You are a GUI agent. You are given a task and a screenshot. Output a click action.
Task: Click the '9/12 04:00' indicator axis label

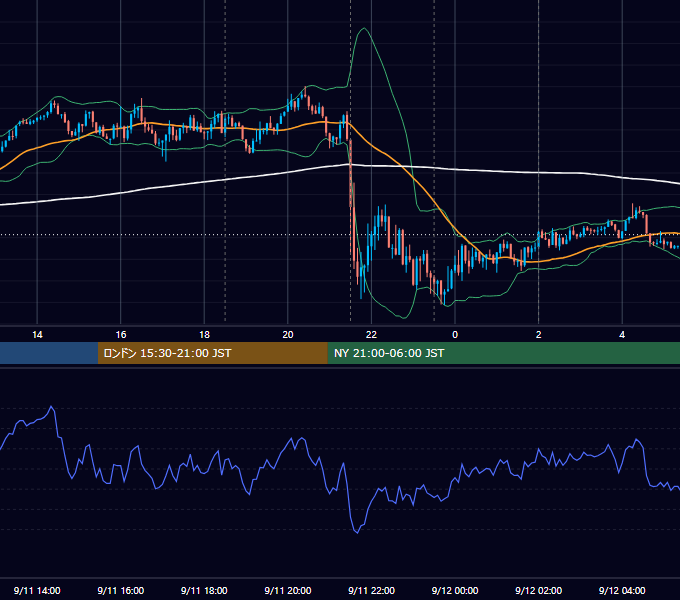622,590
